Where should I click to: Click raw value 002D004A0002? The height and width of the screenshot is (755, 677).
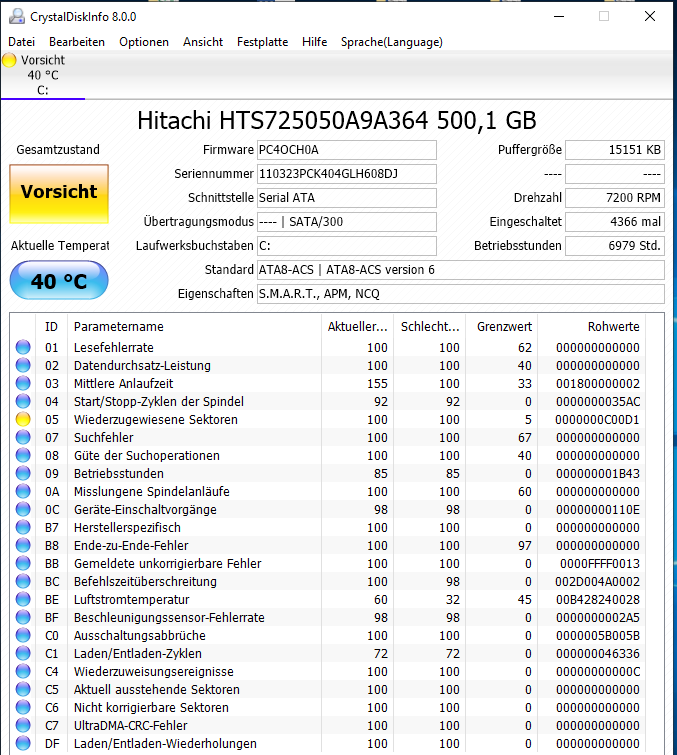coord(597,581)
